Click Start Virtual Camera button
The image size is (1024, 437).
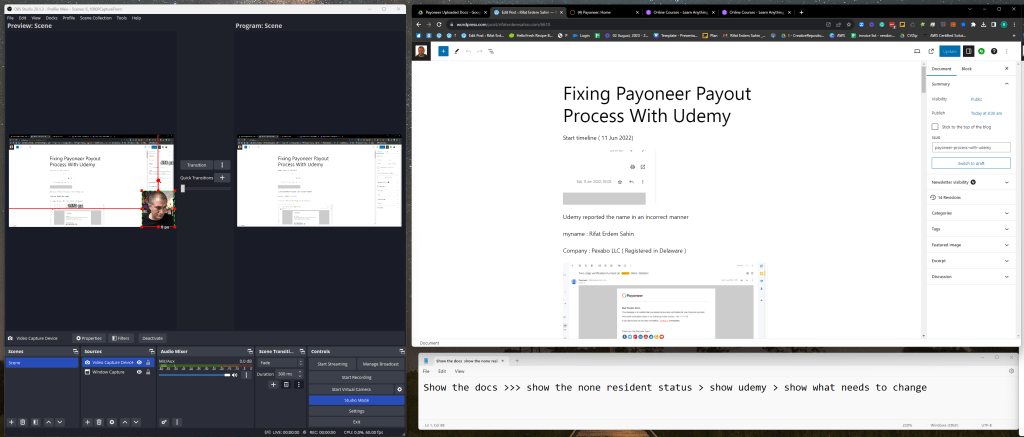point(351,389)
